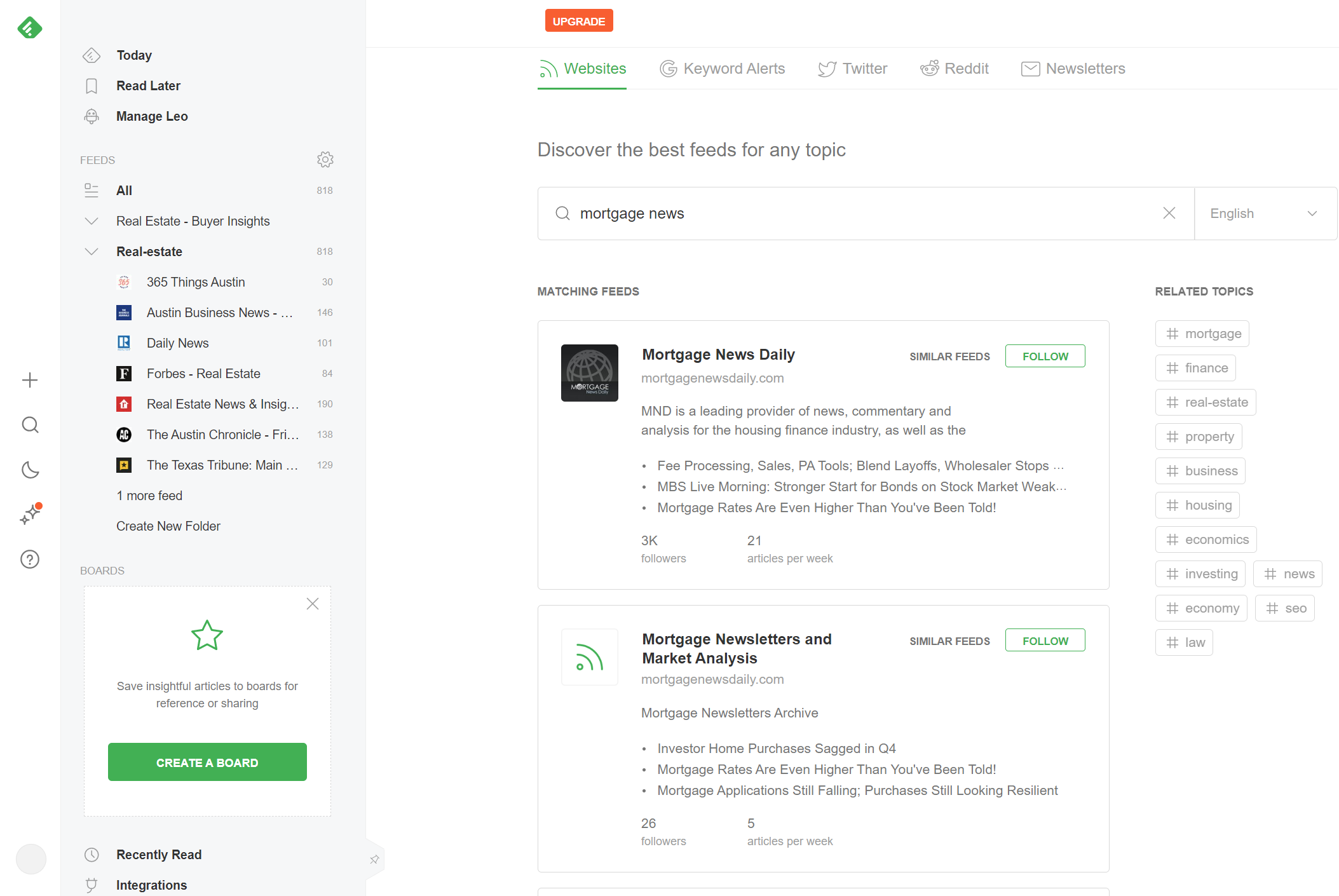Follow Mortgage News Daily feed
The height and width of the screenshot is (896, 1339).
tap(1045, 356)
